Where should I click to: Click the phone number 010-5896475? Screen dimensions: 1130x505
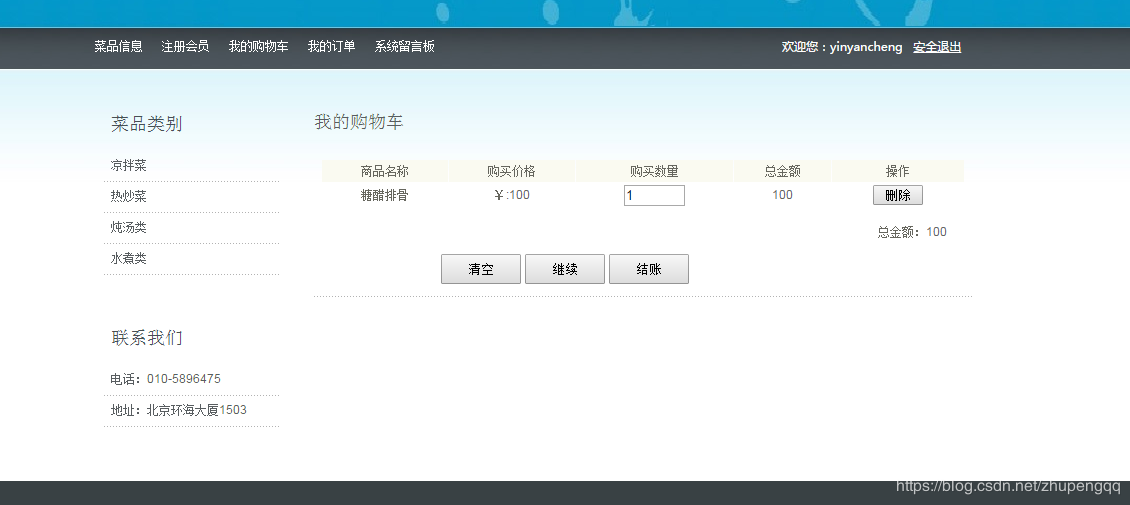coord(184,379)
